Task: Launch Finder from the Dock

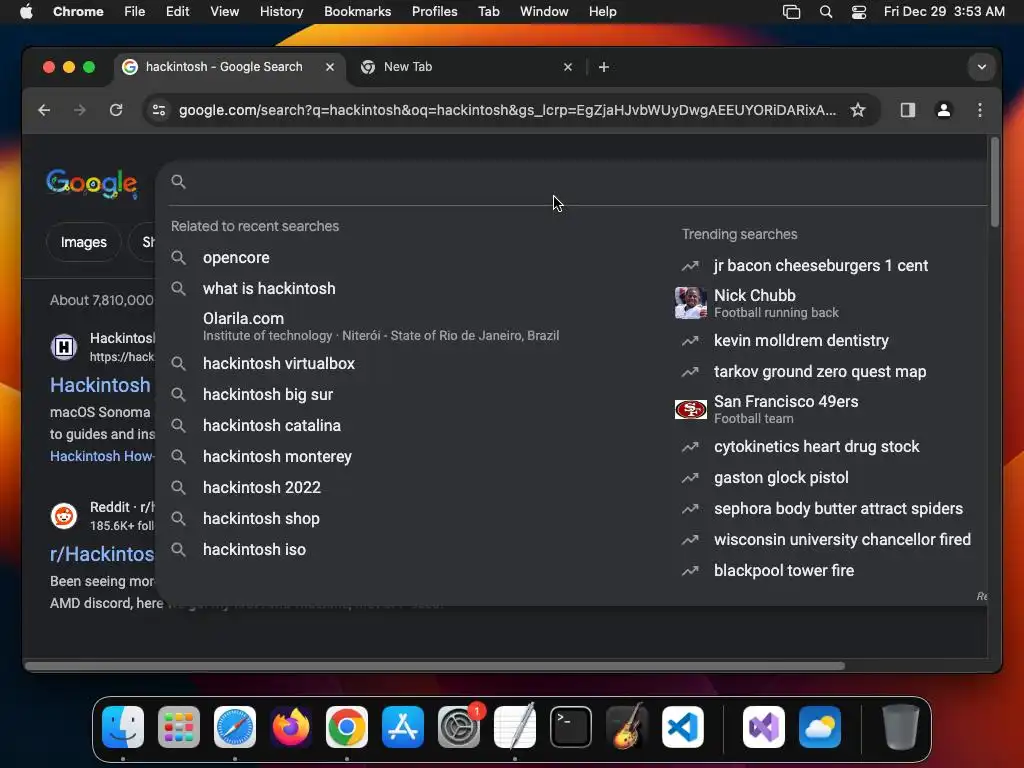Action: [x=123, y=727]
